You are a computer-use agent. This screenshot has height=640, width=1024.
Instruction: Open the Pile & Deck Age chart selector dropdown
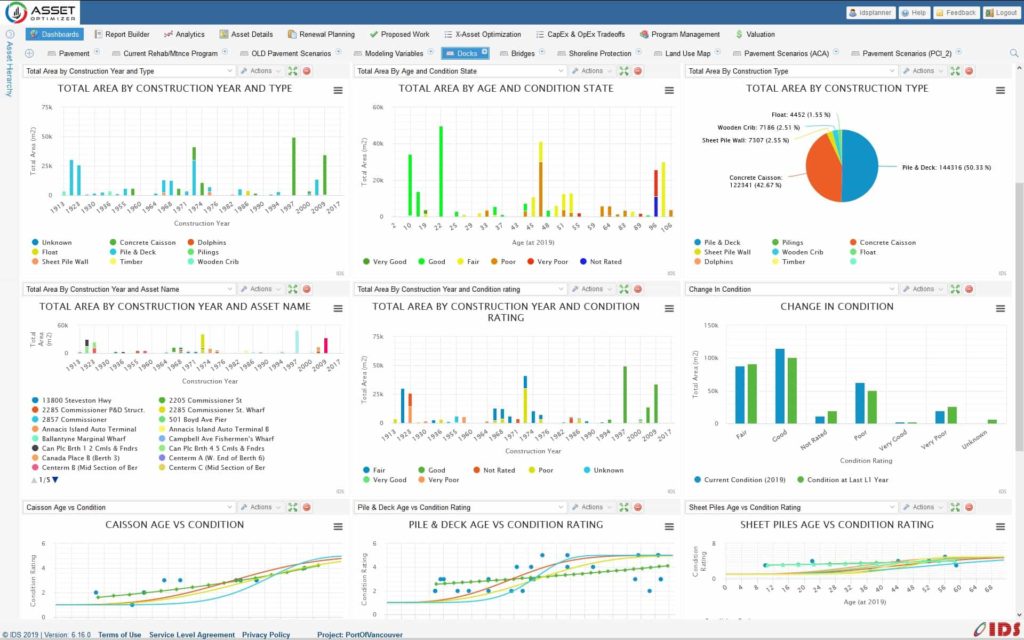pos(461,507)
